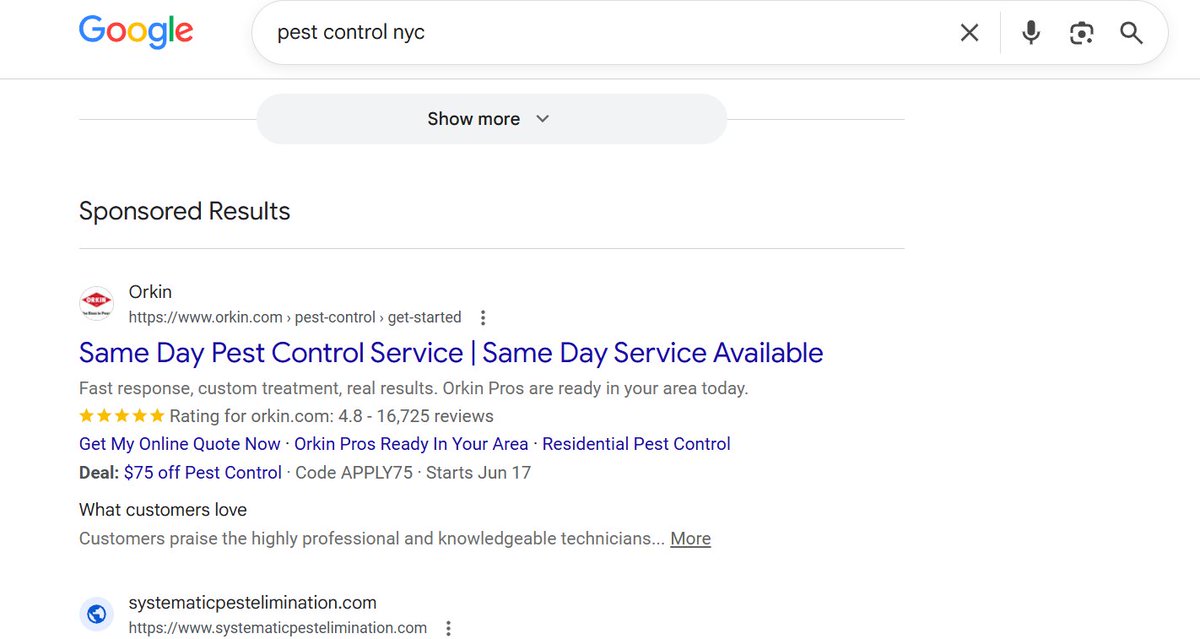Image resolution: width=1200 pixels, height=639 pixels.
Task: Expand customer review summary with More
Action: click(690, 538)
